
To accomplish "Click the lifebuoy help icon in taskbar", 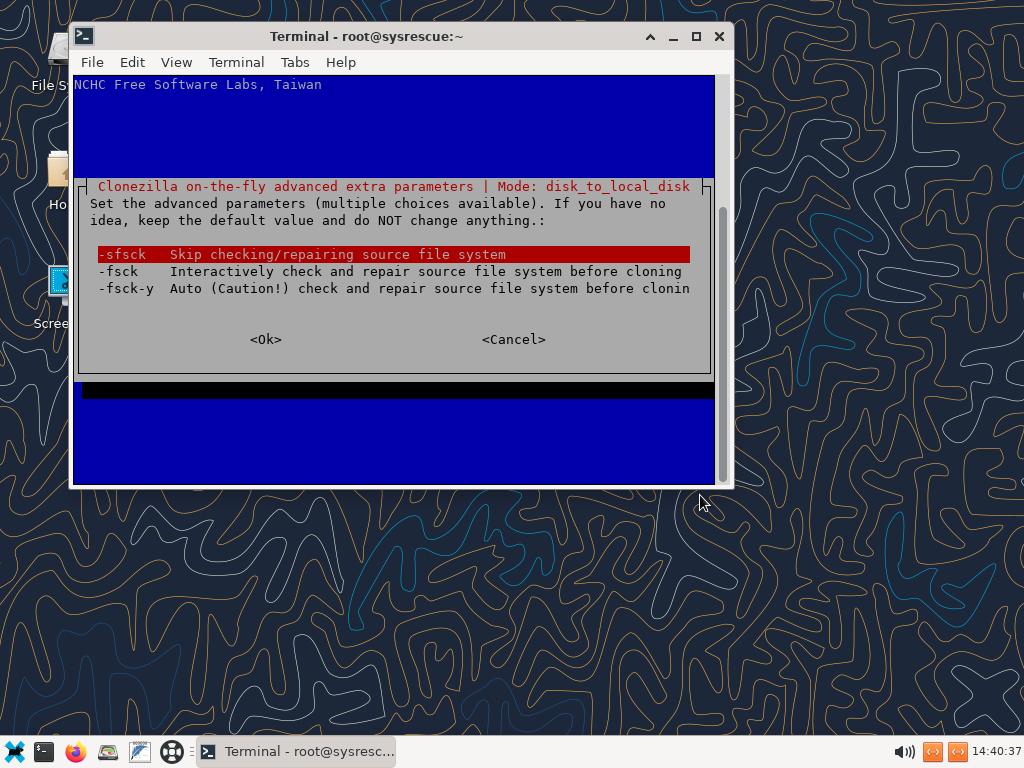I will 172,751.
